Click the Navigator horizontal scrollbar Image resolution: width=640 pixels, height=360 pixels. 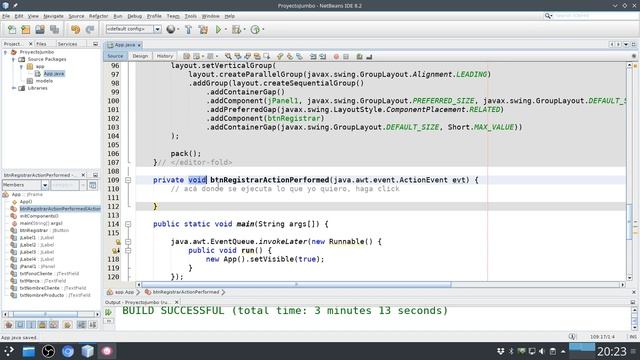coord(51,314)
